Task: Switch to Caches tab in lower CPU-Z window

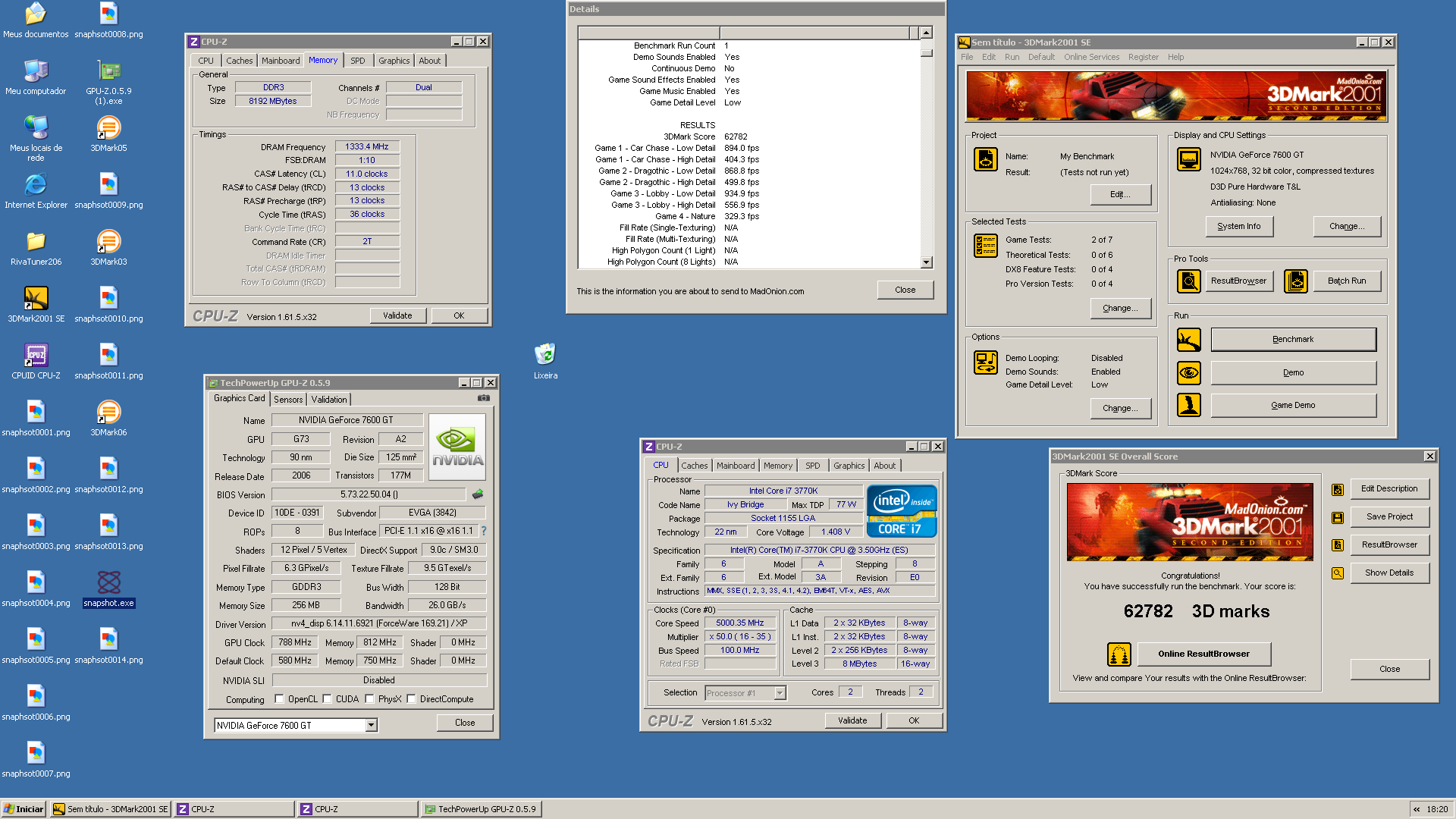Action: [694, 466]
